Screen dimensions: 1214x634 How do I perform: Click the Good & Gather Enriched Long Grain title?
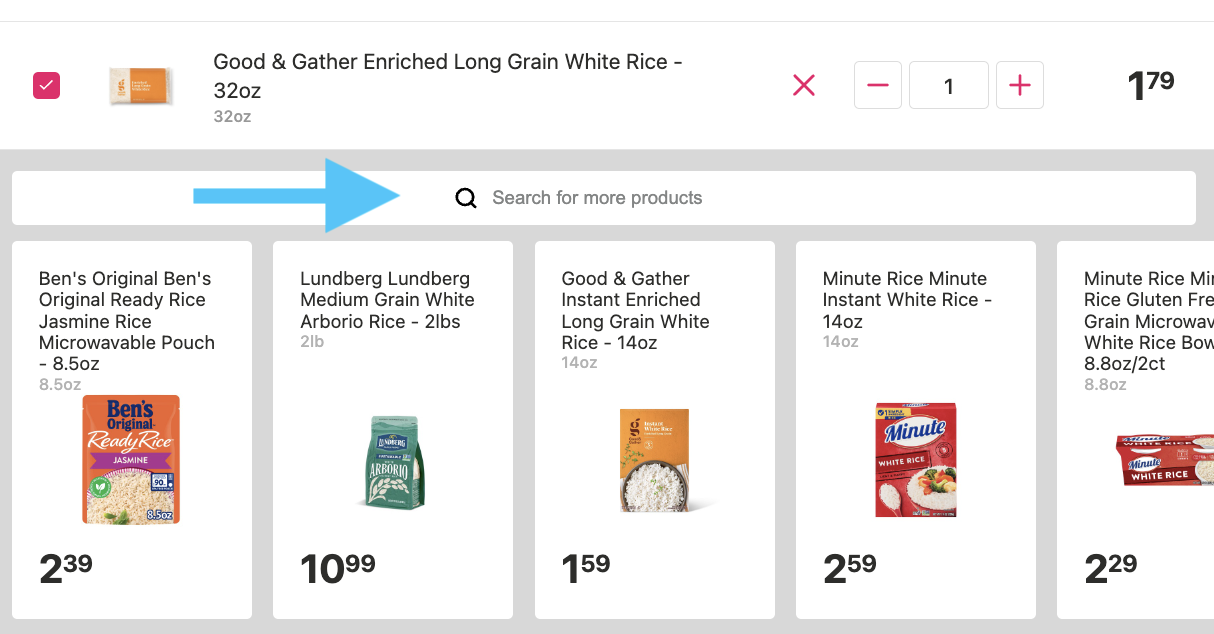coord(448,76)
